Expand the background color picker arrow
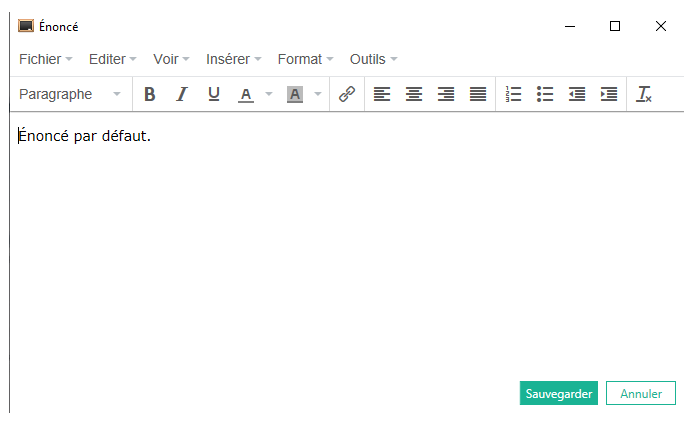694x422 pixels. point(318,94)
